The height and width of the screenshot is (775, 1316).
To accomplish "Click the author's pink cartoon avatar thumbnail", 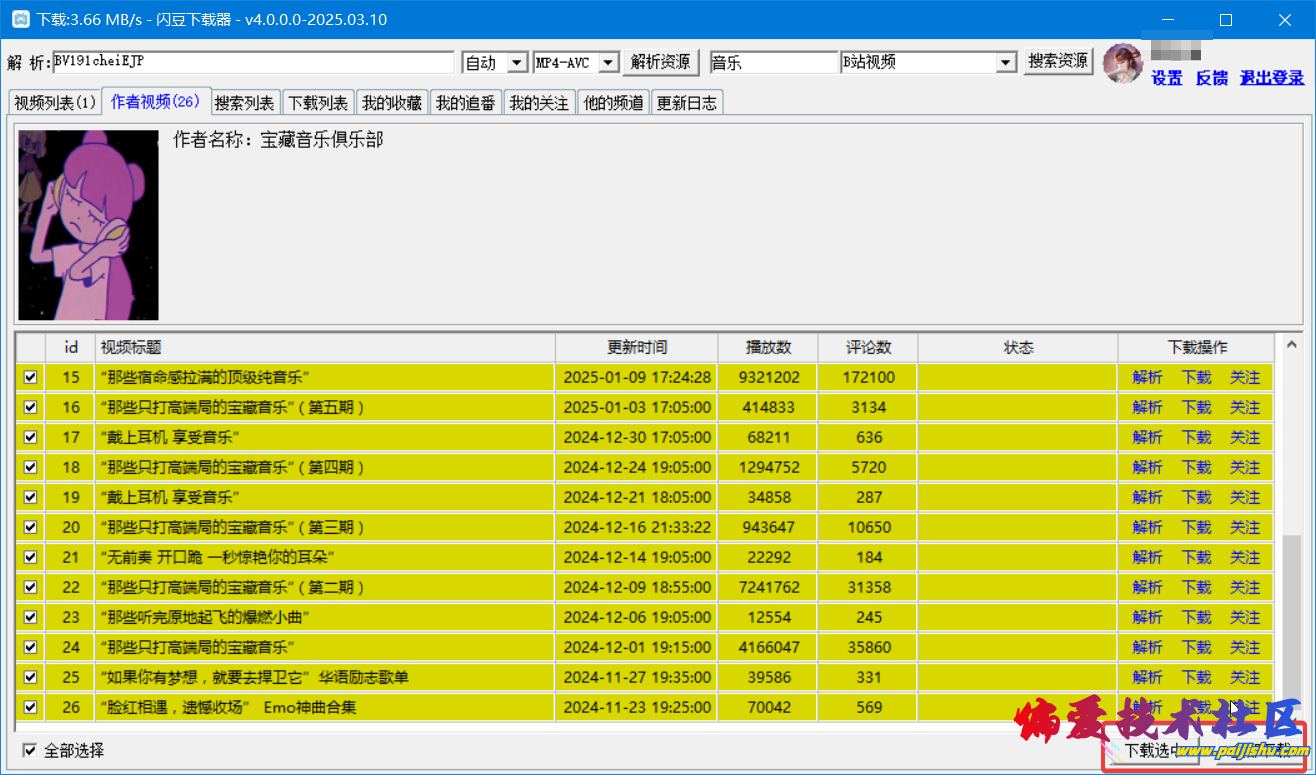I will click(88, 225).
